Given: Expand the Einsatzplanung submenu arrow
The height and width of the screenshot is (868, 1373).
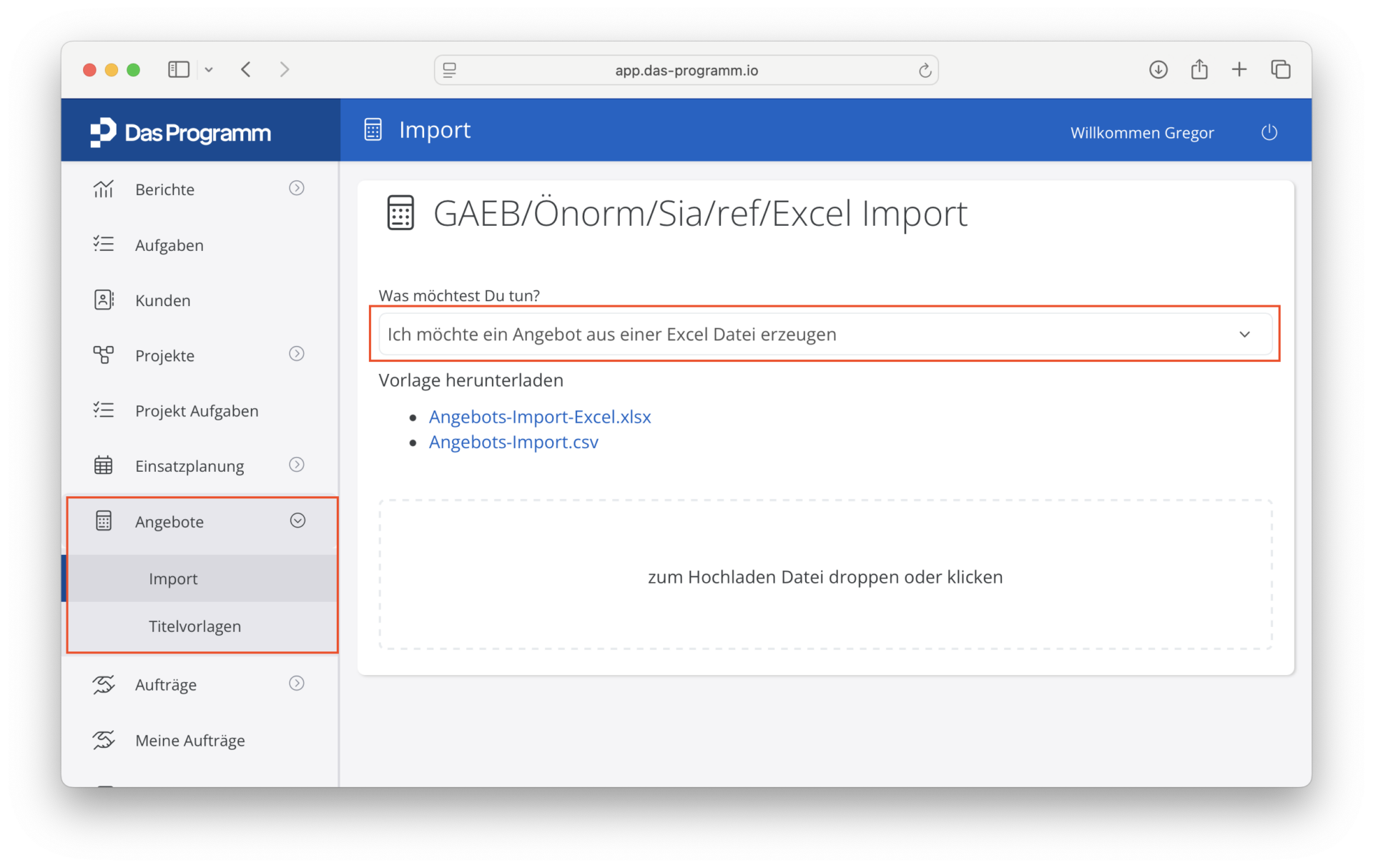Looking at the screenshot, I should pyautogui.click(x=297, y=465).
